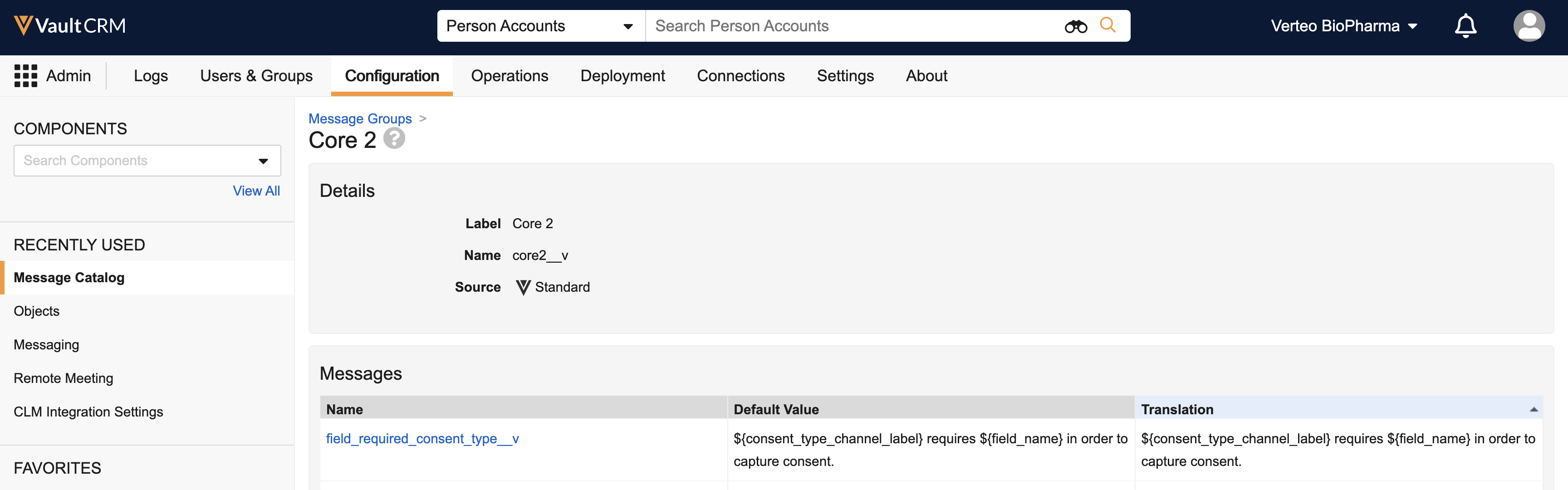Switch to the Operations tab
The width and height of the screenshot is (1568, 490).
[510, 76]
